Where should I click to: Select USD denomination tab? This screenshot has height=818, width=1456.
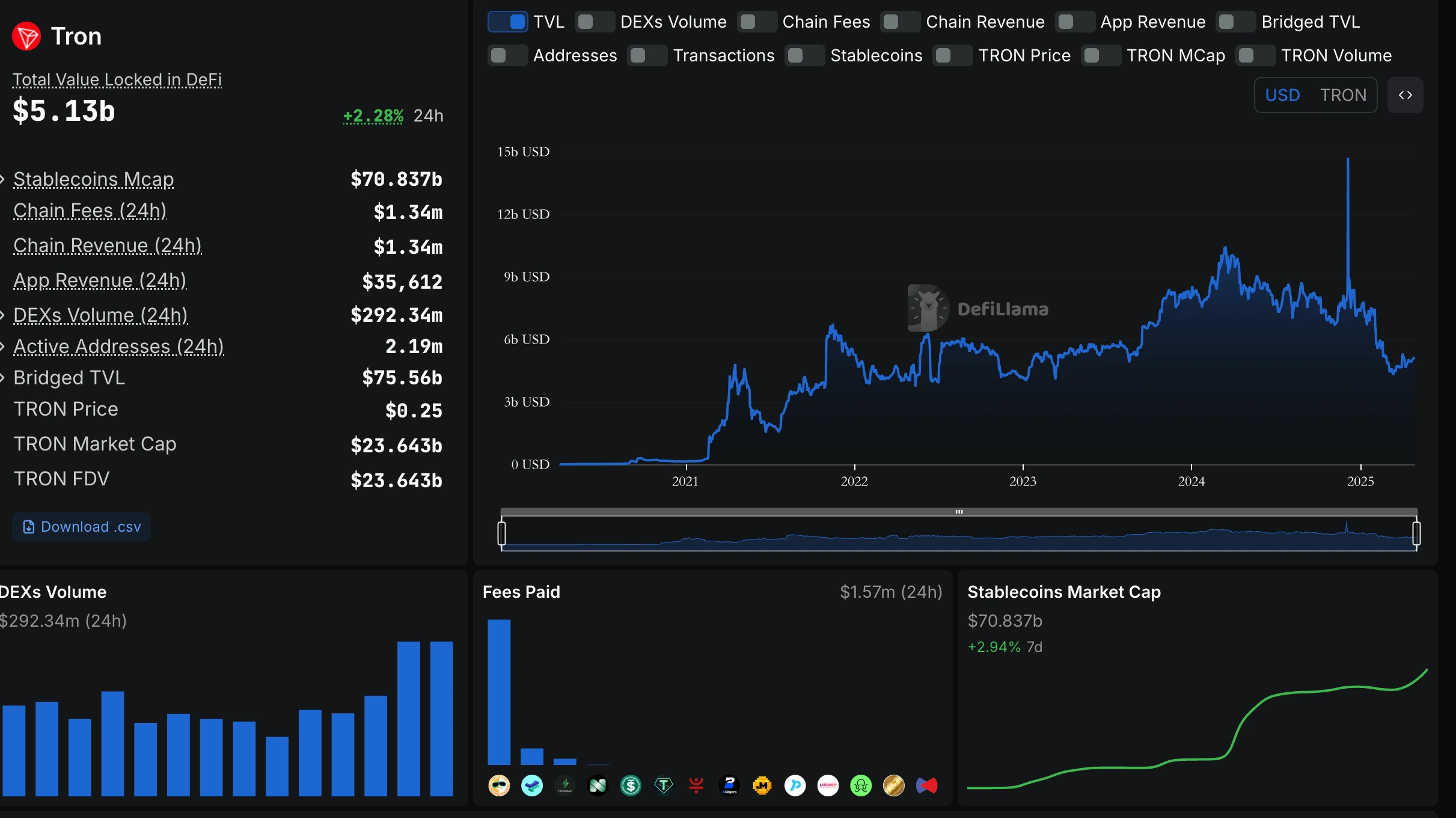click(1282, 95)
